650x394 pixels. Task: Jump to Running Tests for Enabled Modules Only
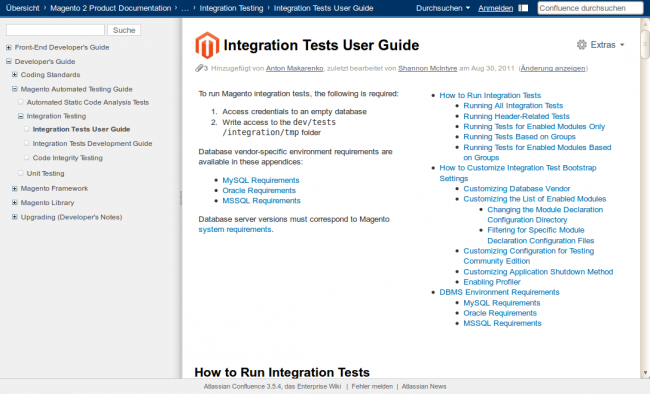(534, 126)
